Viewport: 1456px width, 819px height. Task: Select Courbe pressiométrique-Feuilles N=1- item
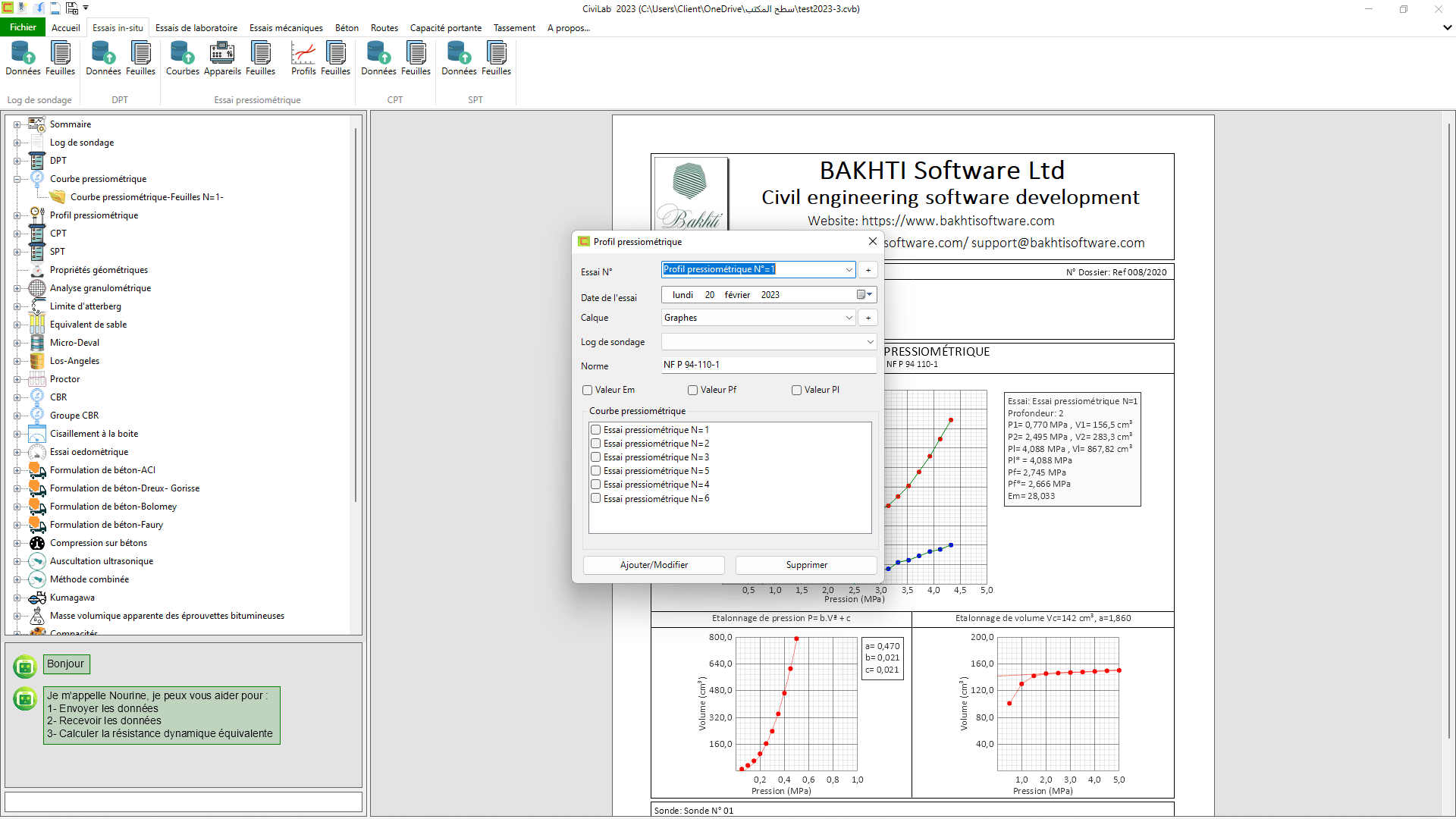tap(146, 197)
